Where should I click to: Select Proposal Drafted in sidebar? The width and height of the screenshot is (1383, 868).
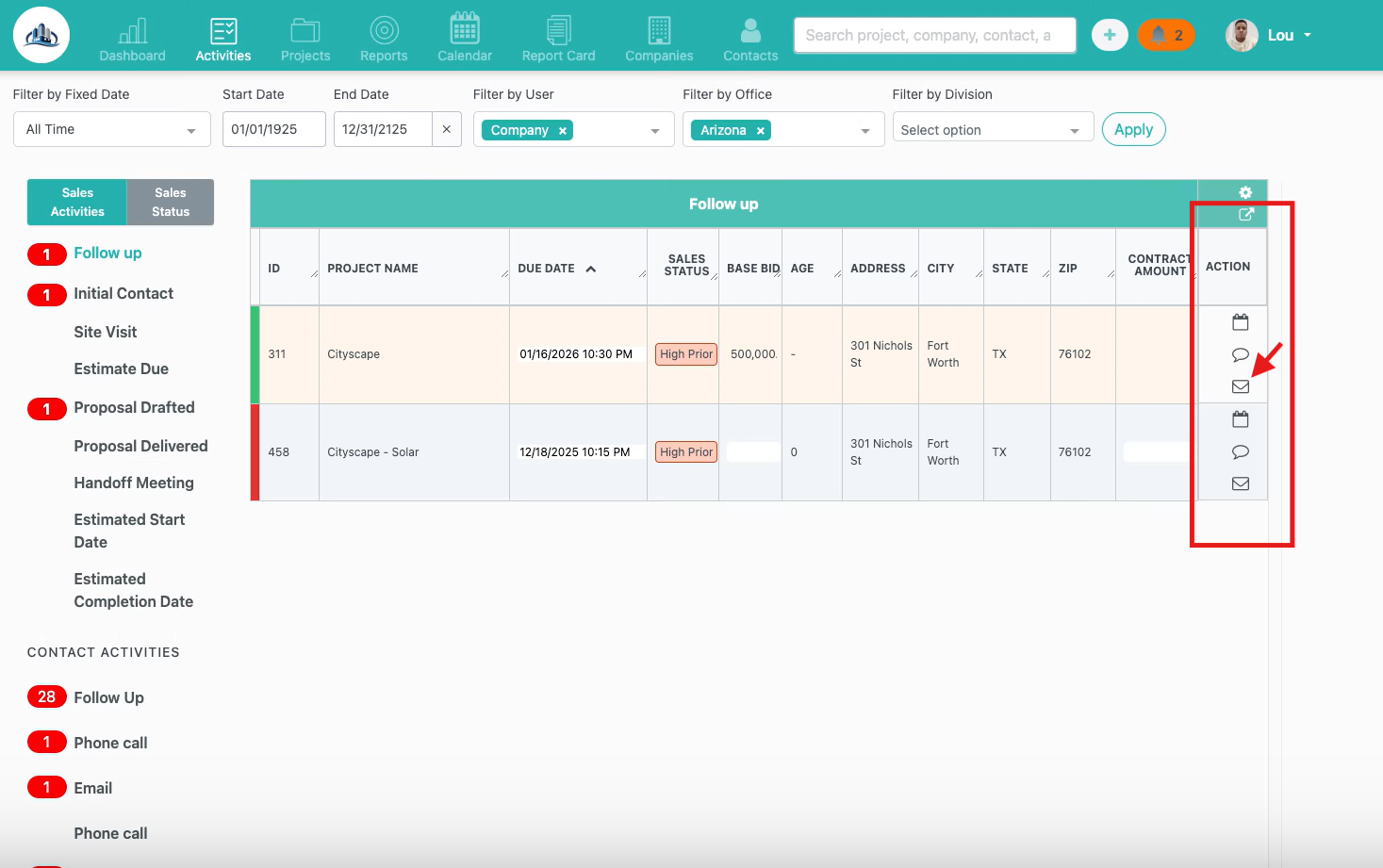pyautogui.click(x=134, y=407)
